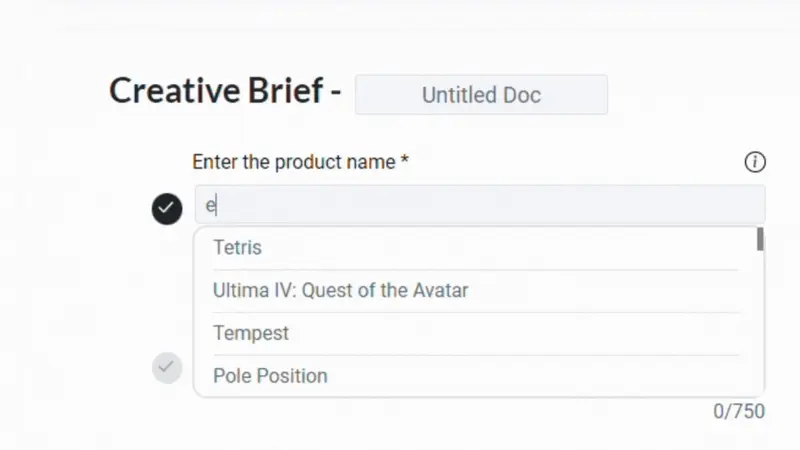The image size is (800, 450).
Task: Open the product name info icon
Action: point(755,162)
